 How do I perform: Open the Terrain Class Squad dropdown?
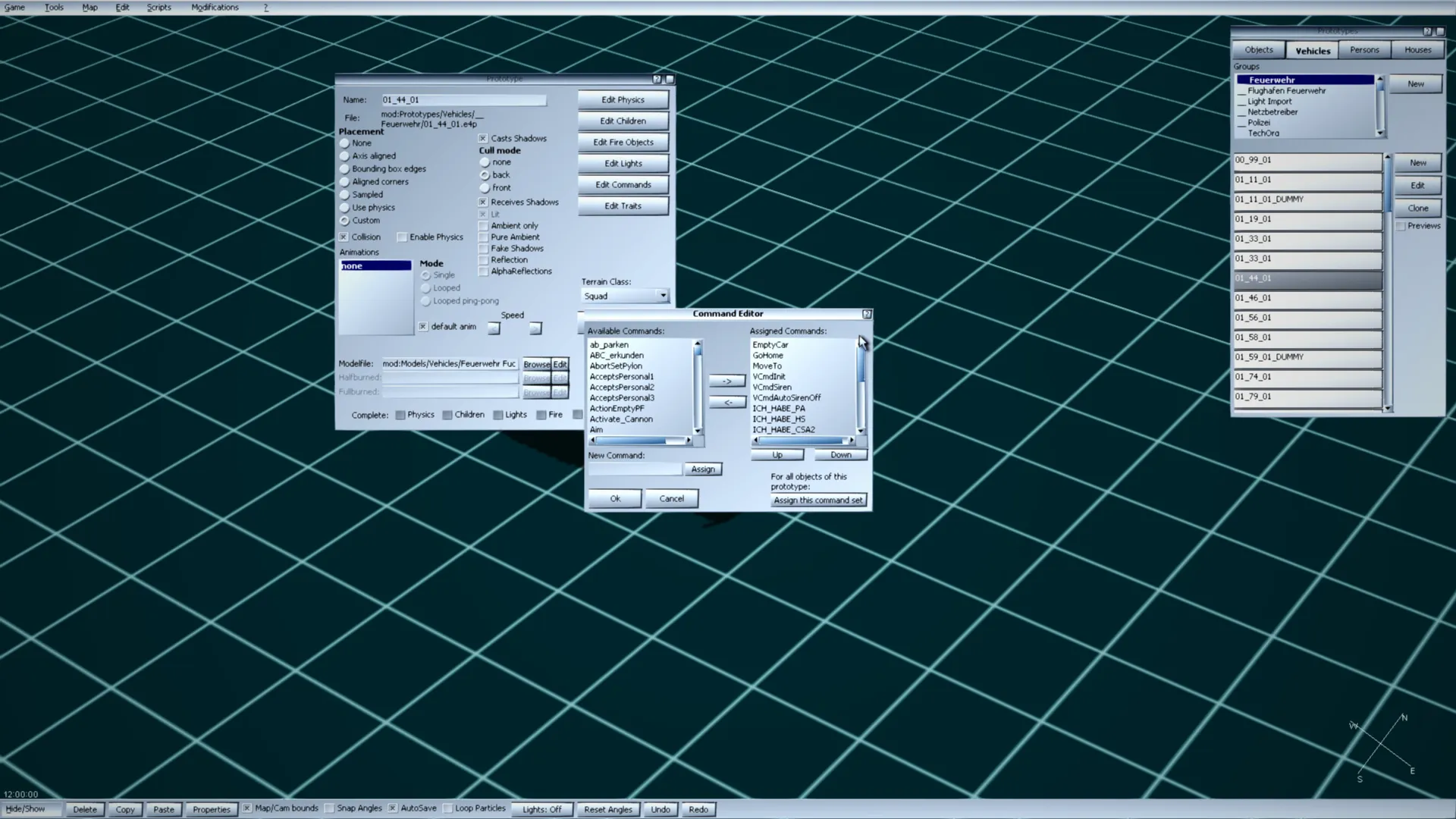point(663,296)
